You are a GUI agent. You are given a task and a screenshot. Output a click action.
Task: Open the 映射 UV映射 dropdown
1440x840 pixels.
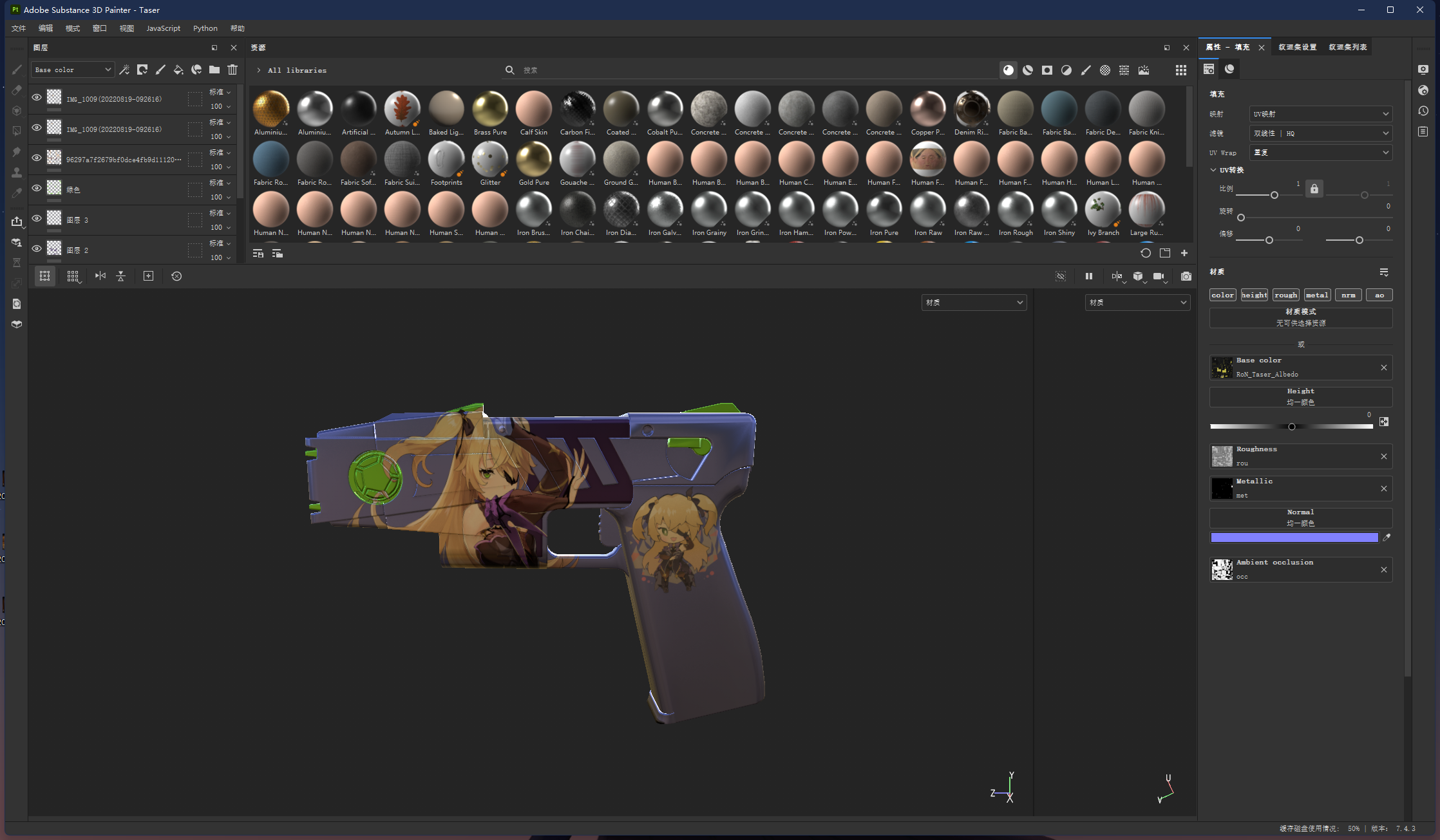pos(1320,114)
